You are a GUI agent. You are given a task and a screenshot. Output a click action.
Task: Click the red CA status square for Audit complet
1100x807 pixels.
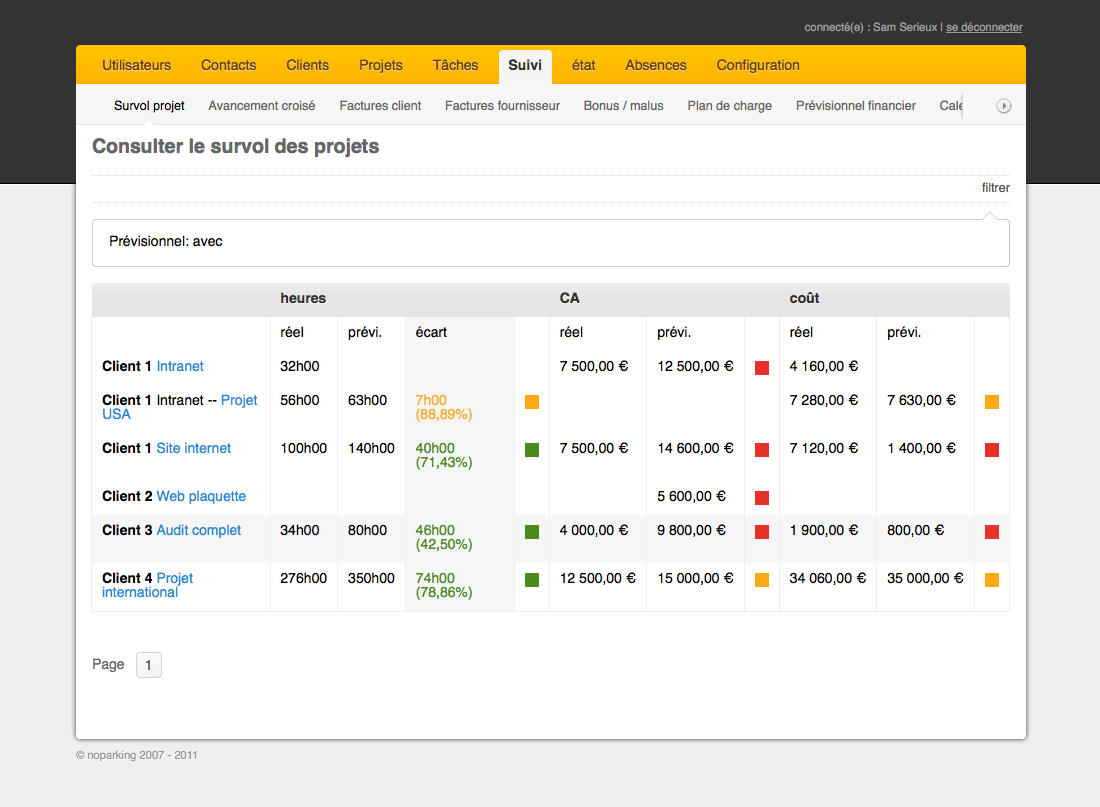(762, 532)
